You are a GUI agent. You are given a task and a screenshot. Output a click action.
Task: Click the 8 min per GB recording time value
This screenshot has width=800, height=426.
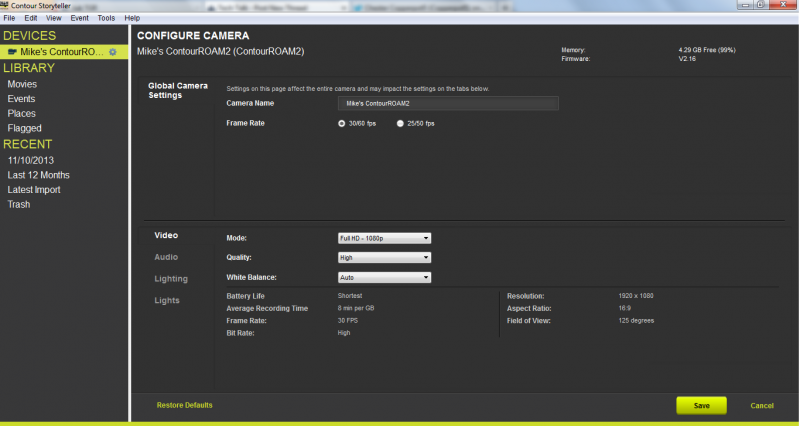[x=356, y=308]
